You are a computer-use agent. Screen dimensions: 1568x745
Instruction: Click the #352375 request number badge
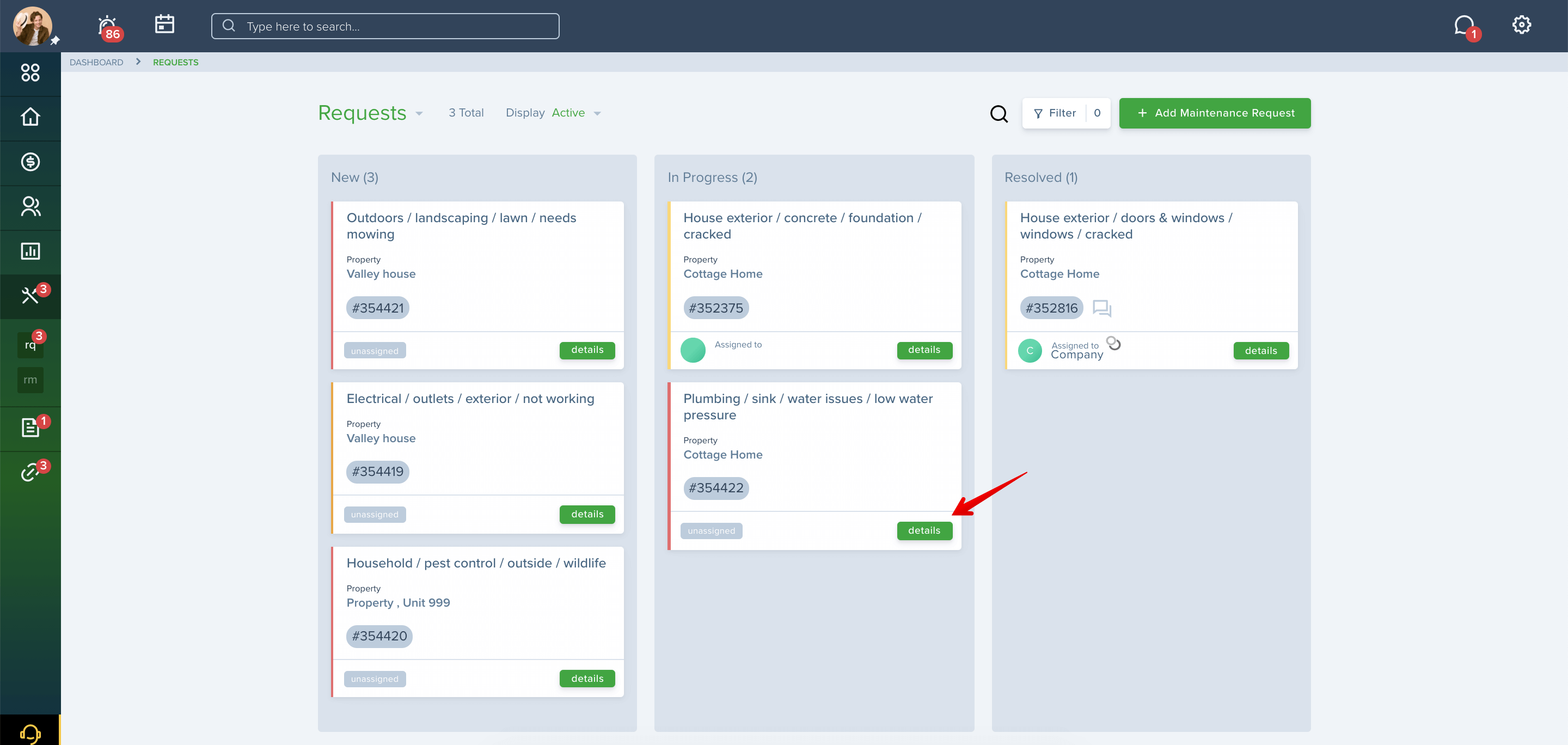click(716, 308)
